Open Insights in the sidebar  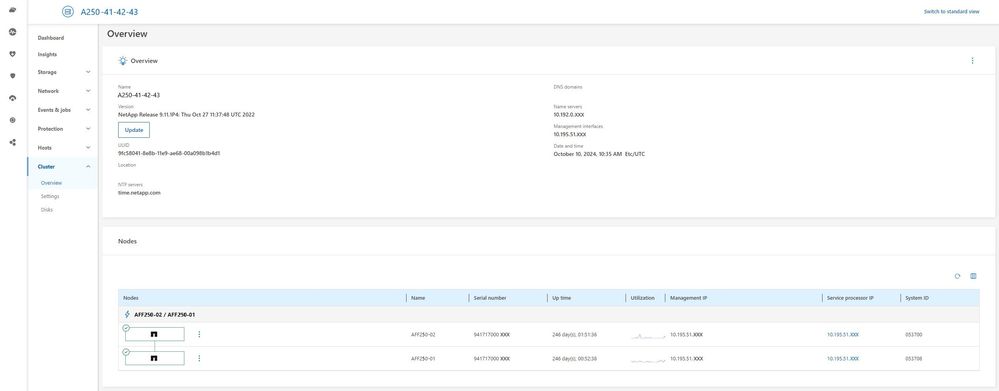point(47,54)
